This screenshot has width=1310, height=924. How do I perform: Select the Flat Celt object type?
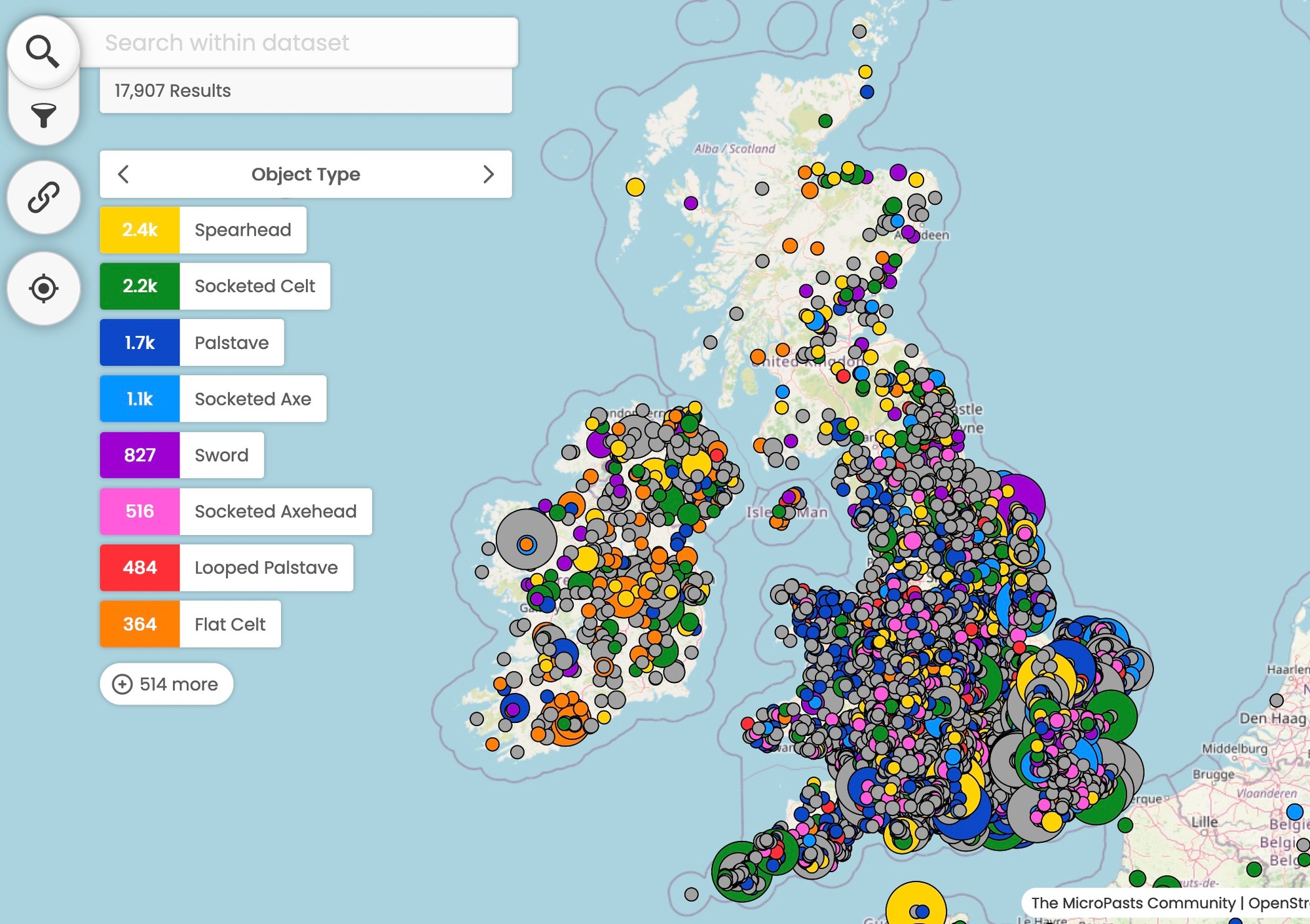[x=229, y=624]
